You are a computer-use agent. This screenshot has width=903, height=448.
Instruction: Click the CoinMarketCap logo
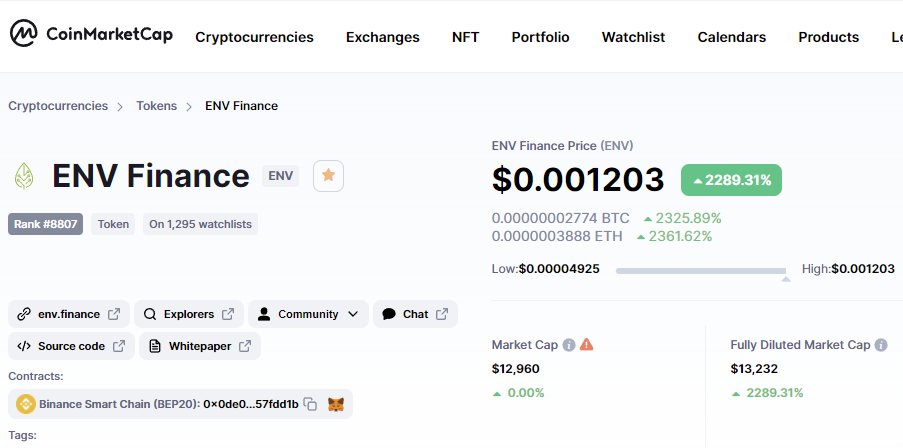tap(91, 34)
